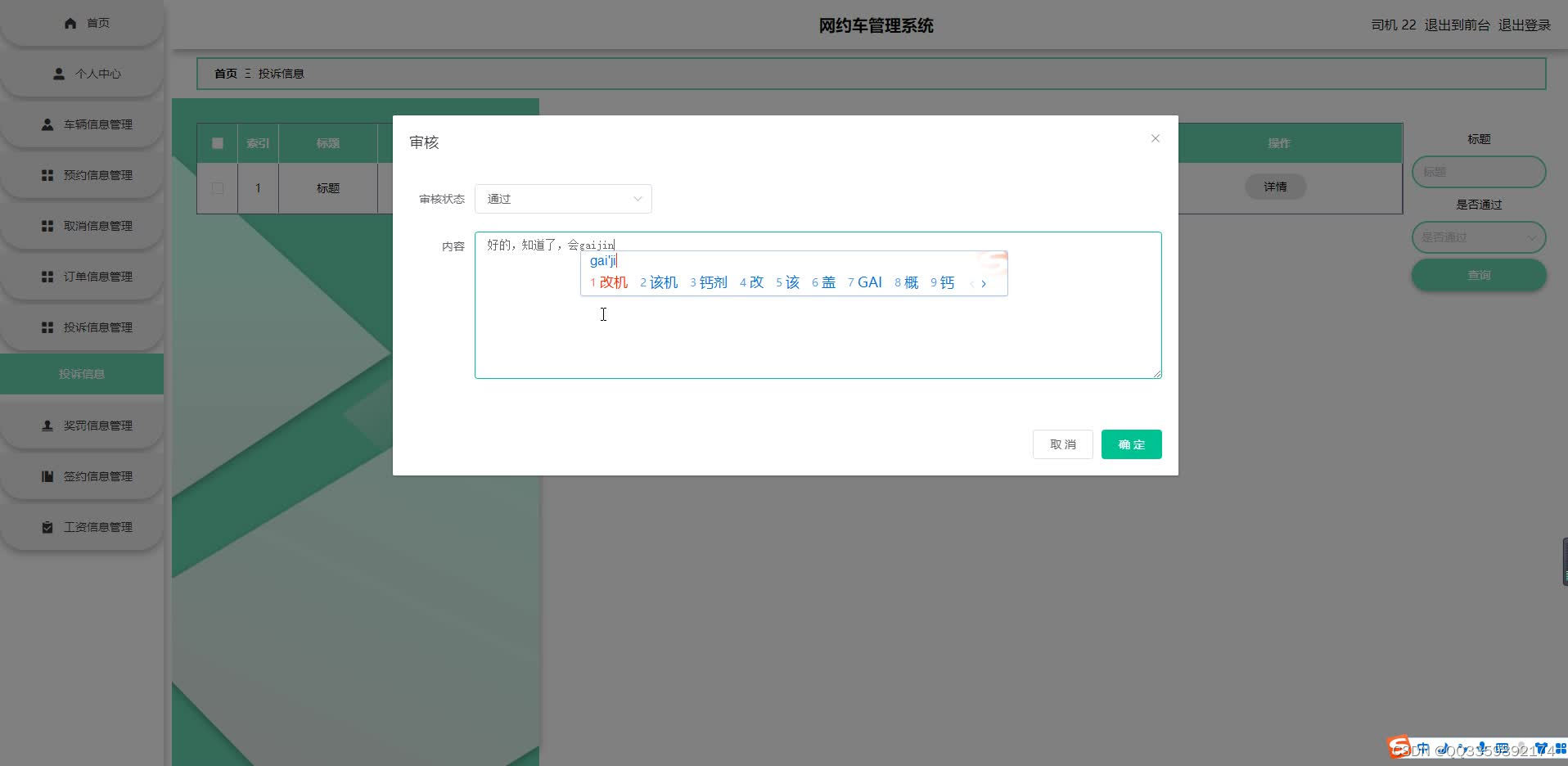Open 个人中心 menu item
This screenshot has height=766, width=1568.
tap(82, 74)
